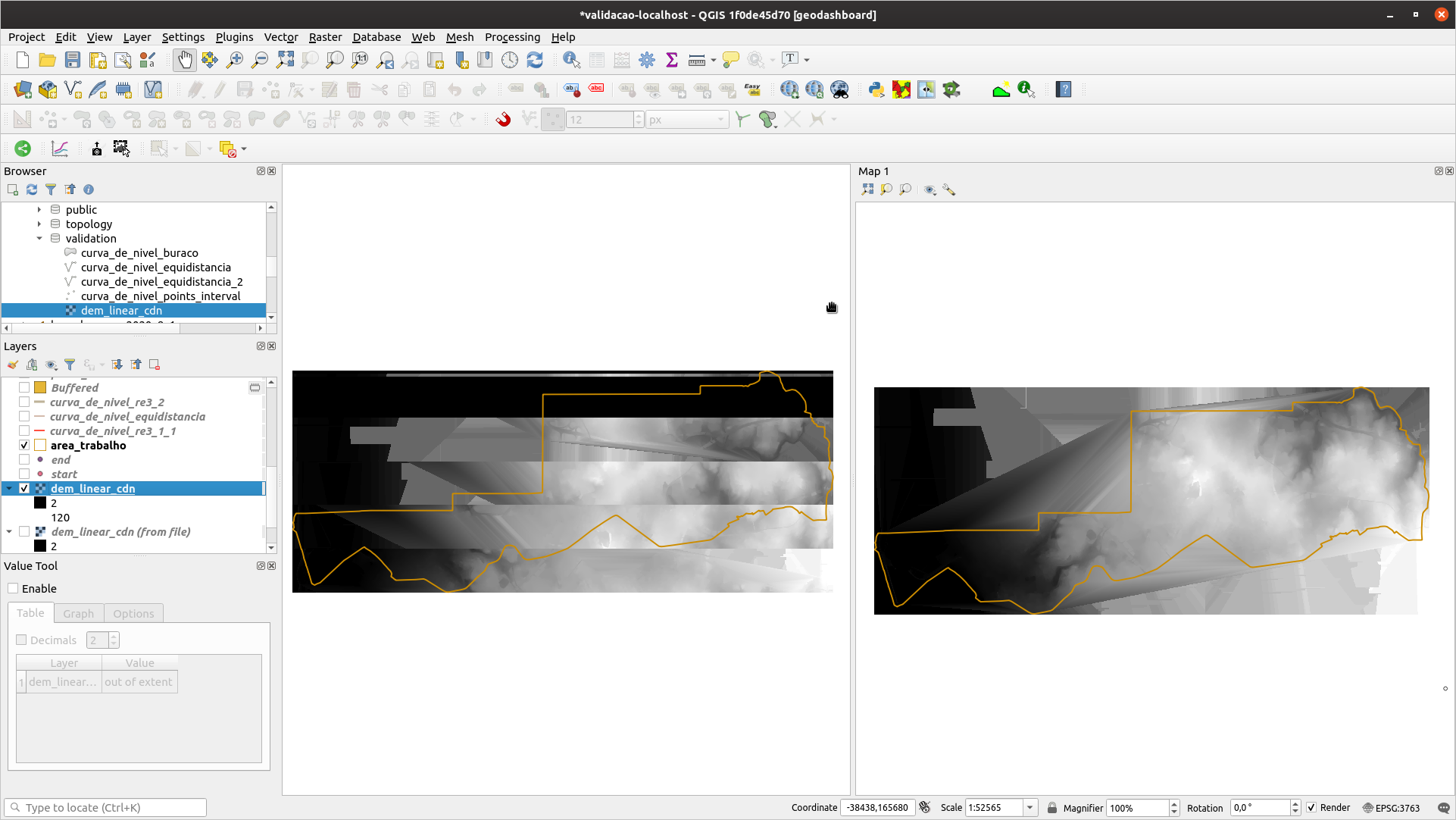This screenshot has width=1456, height=820.
Task: Collapse the validation schema
Action: [39, 238]
